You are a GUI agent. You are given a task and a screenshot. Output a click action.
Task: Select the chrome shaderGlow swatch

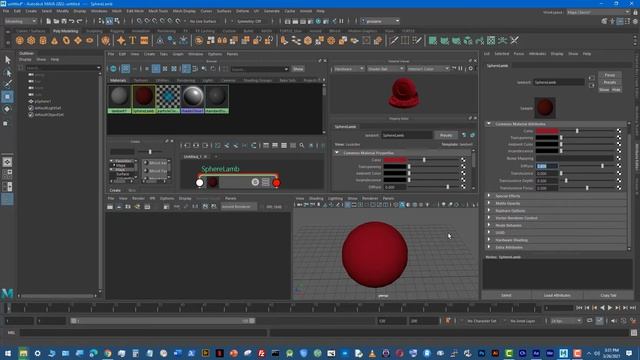pyautogui.click(x=192, y=99)
